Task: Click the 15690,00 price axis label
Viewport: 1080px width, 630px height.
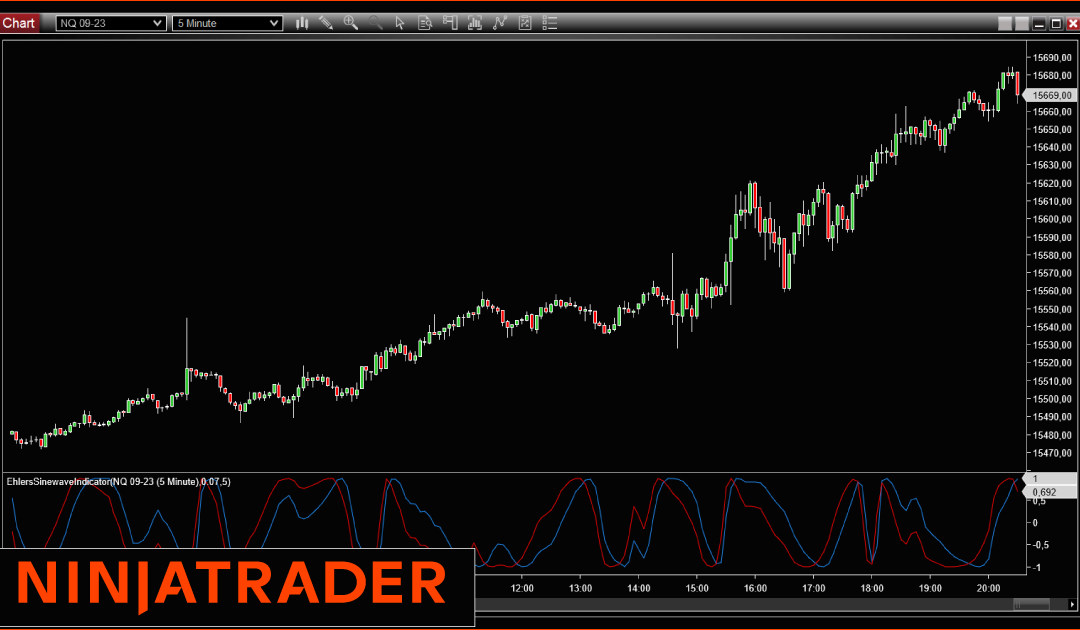Action: (x=1052, y=58)
